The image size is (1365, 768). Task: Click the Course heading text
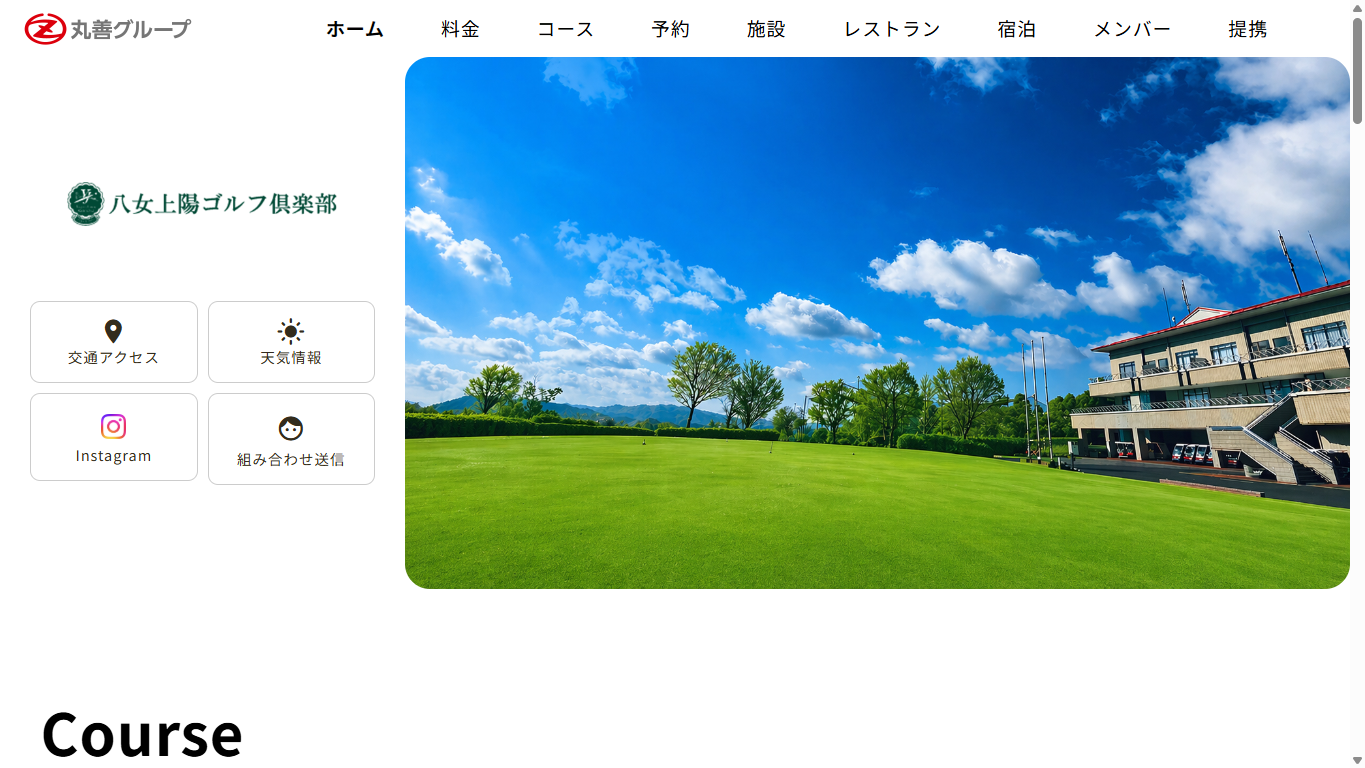pos(142,733)
